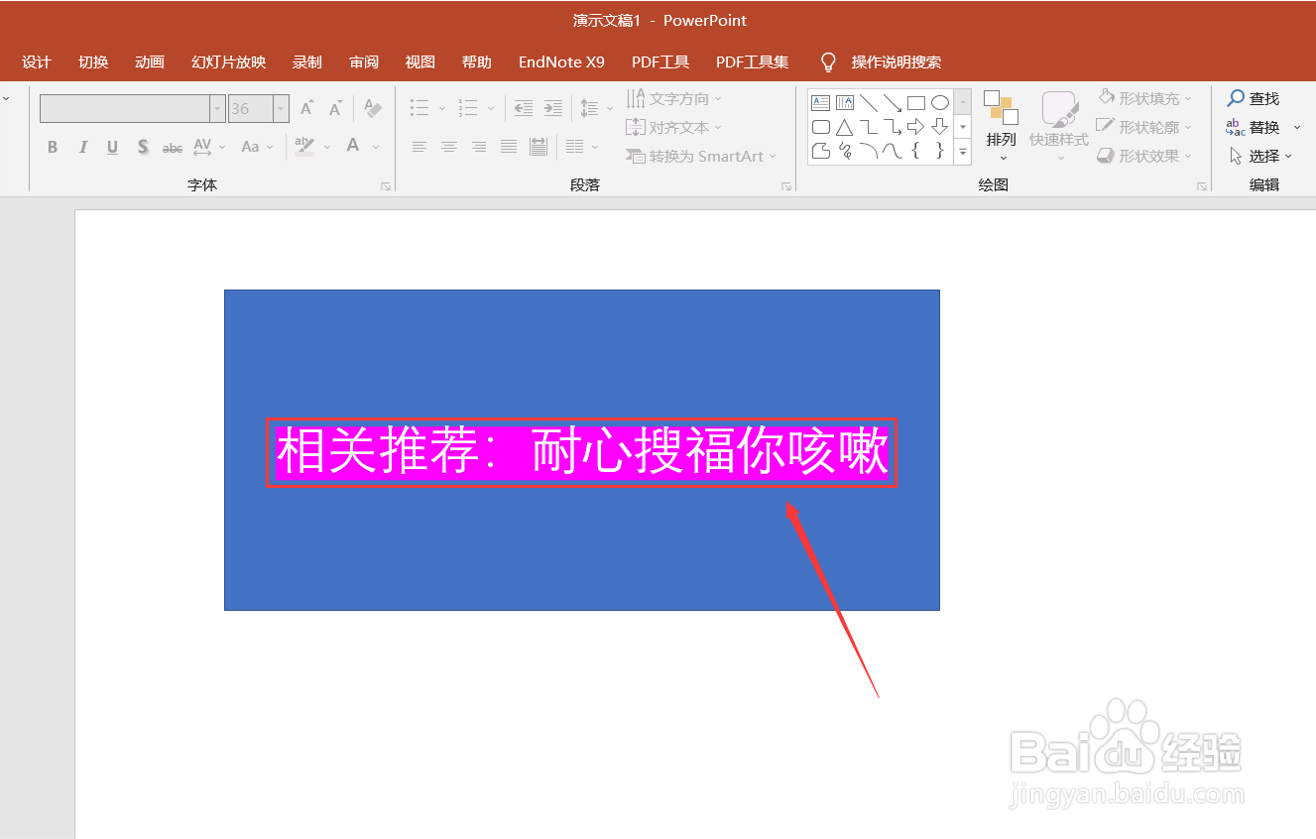Select freeform shape tool
This screenshot has width=1316, height=839.
tap(821, 151)
